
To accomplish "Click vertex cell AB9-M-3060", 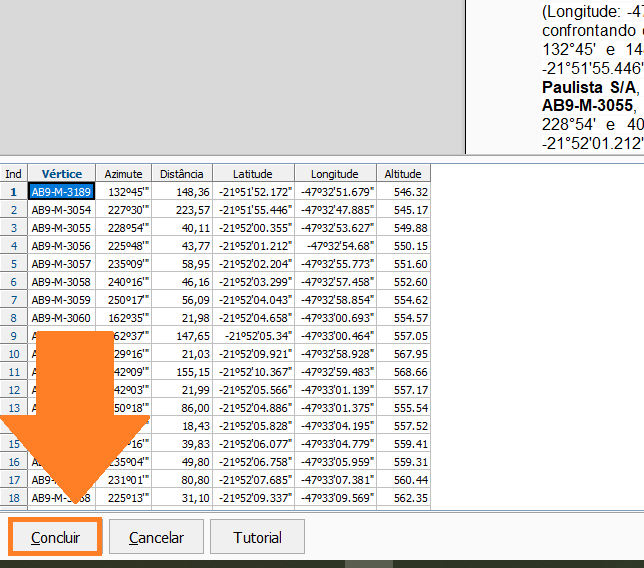I will click(x=61, y=318).
